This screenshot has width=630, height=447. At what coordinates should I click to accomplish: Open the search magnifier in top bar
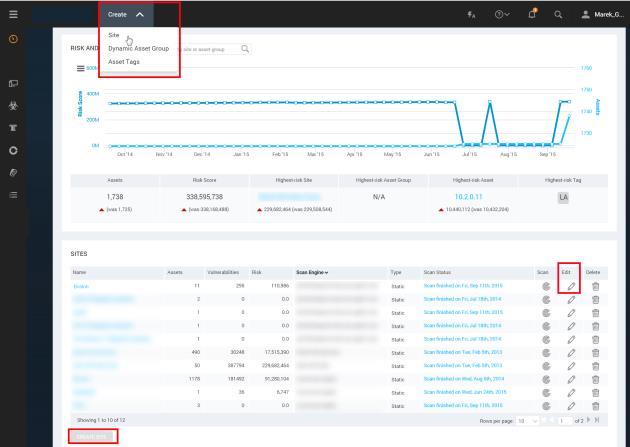(586, 14)
